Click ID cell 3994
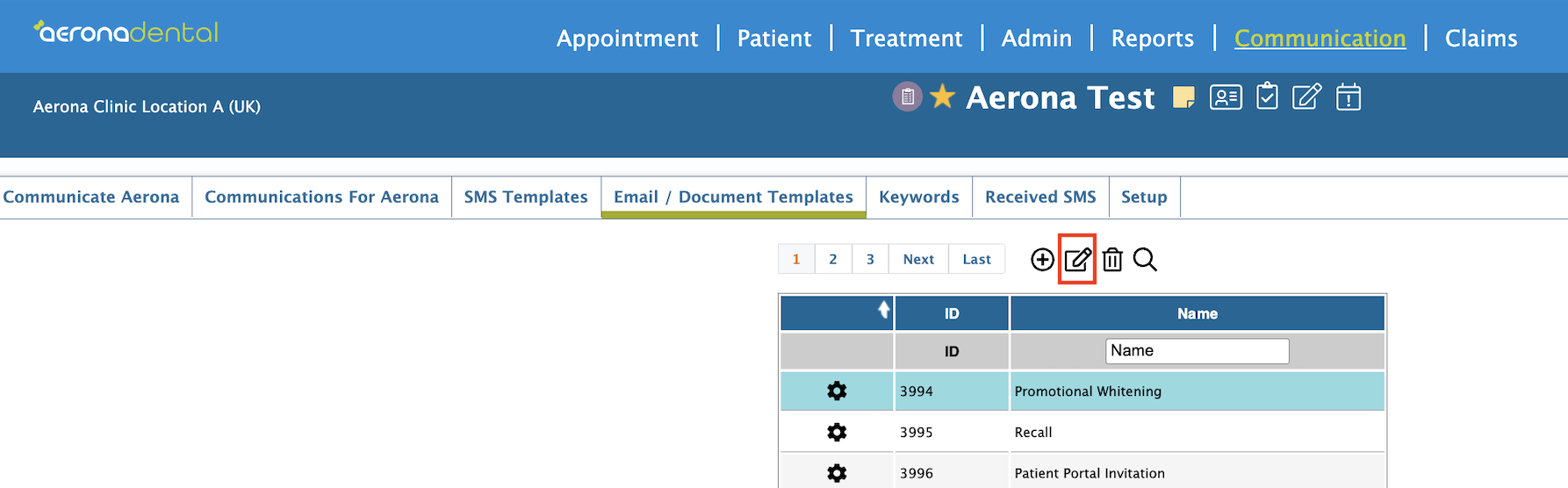Viewport: 1568px width, 488px height. pos(952,391)
